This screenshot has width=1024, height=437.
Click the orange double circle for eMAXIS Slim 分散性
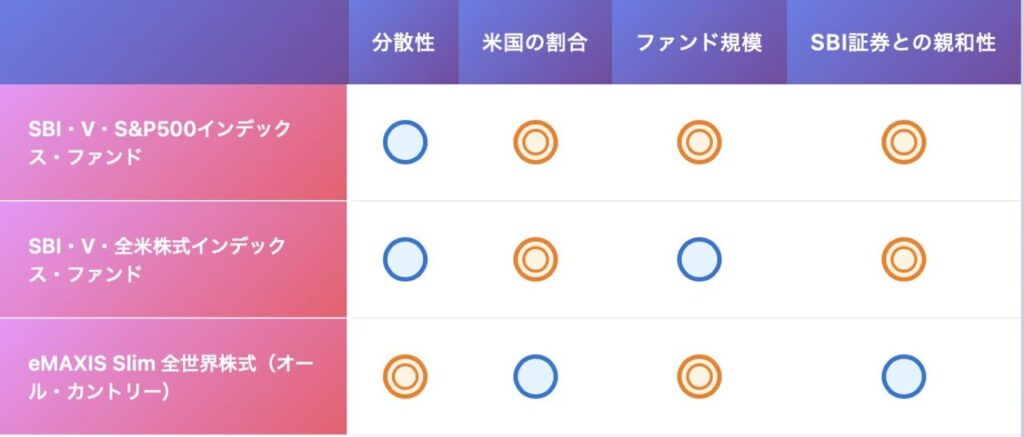405,377
